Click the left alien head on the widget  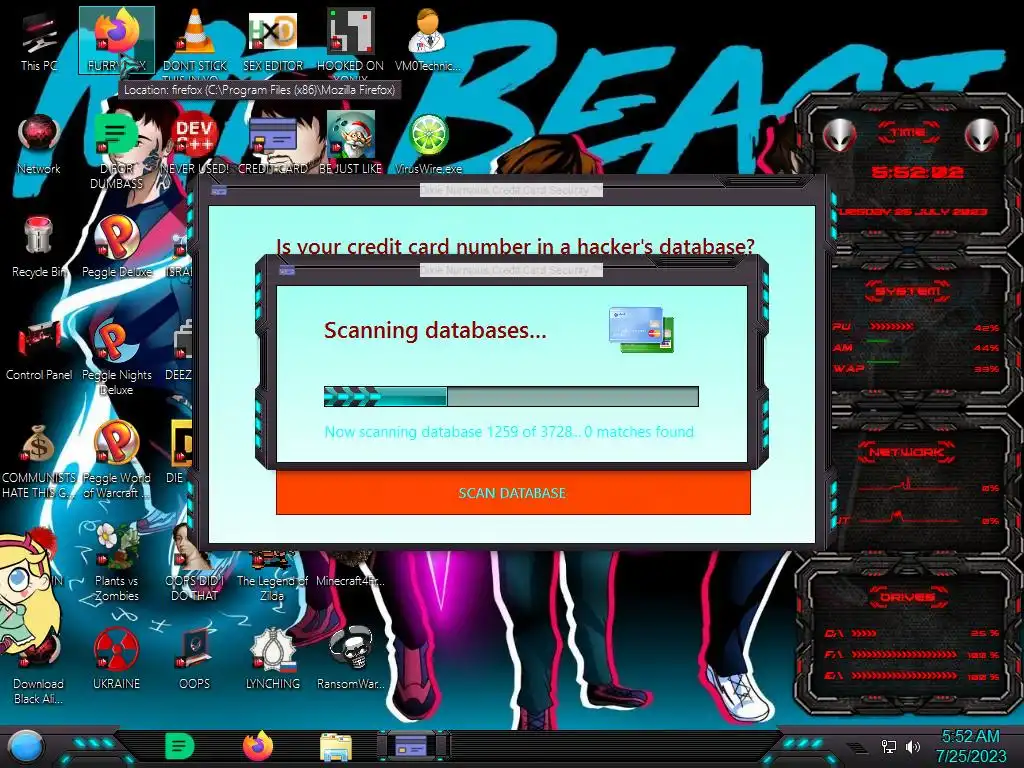[x=839, y=135]
